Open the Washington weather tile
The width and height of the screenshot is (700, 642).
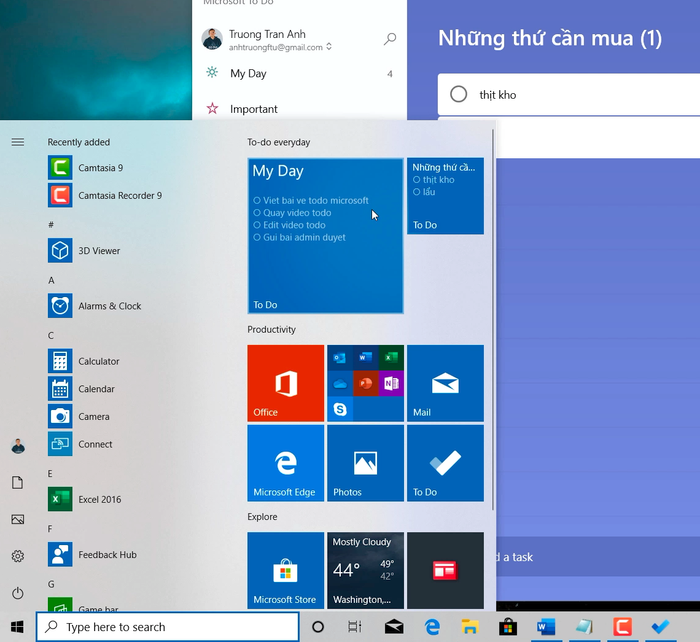pos(365,570)
